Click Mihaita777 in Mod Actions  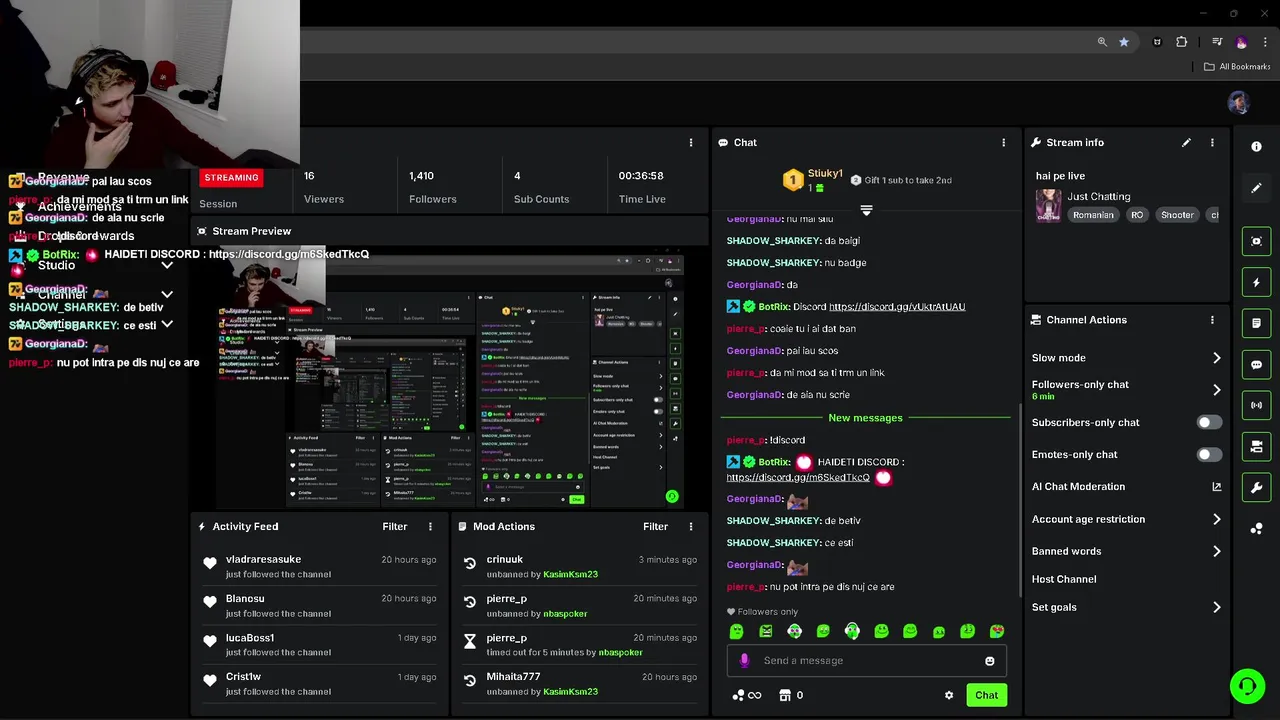click(513, 677)
